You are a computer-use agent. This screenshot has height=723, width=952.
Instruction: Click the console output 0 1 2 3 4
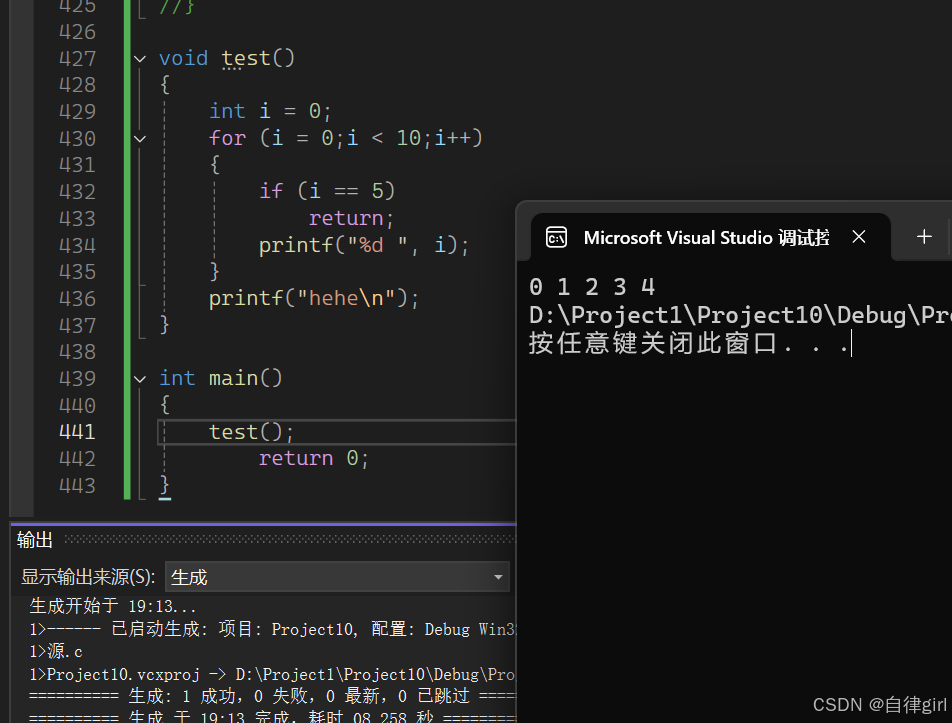(592, 287)
